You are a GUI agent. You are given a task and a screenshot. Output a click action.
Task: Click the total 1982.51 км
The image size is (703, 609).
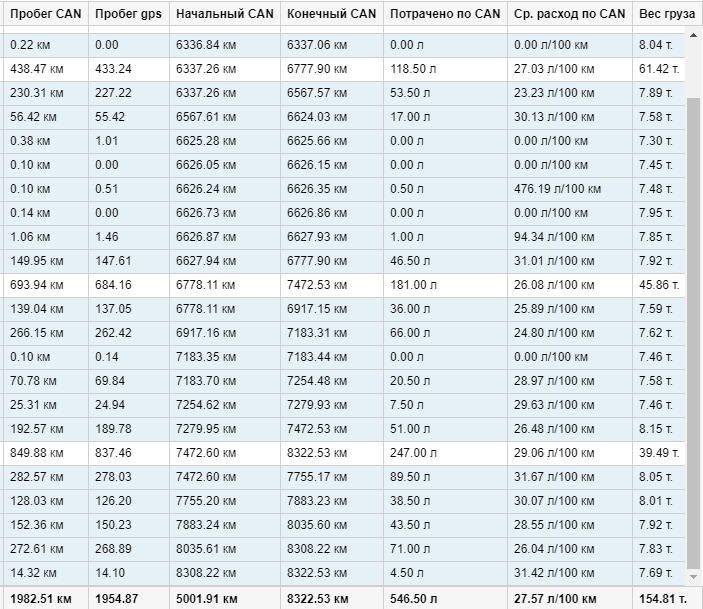[x=40, y=599]
